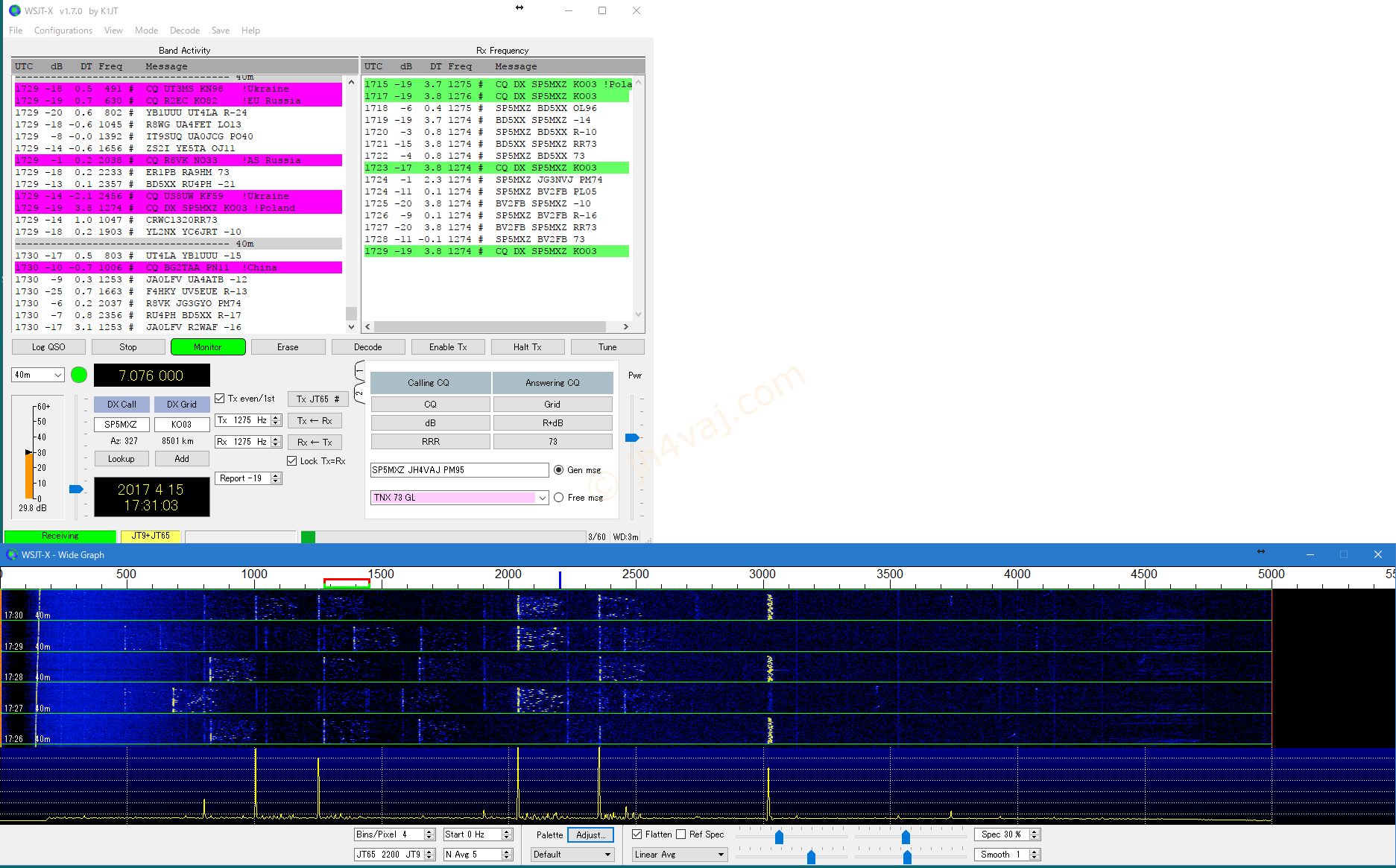
Task: Select the Gen msg radio button
Action: pyautogui.click(x=559, y=470)
